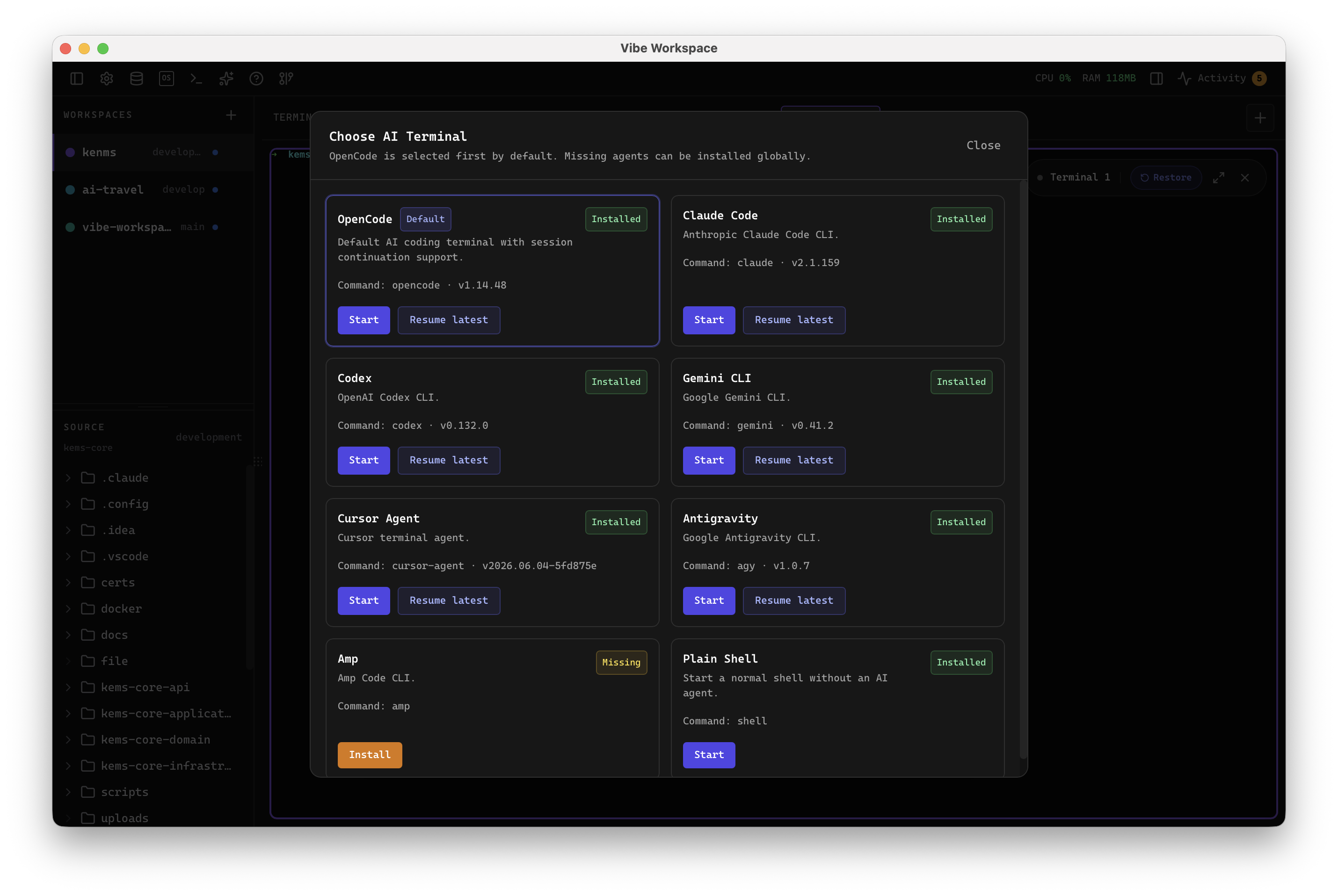This screenshot has height=896, width=1338.
Task: Resume latest OpenCode session
Action: pyautogui.click(x=449, y=320)
